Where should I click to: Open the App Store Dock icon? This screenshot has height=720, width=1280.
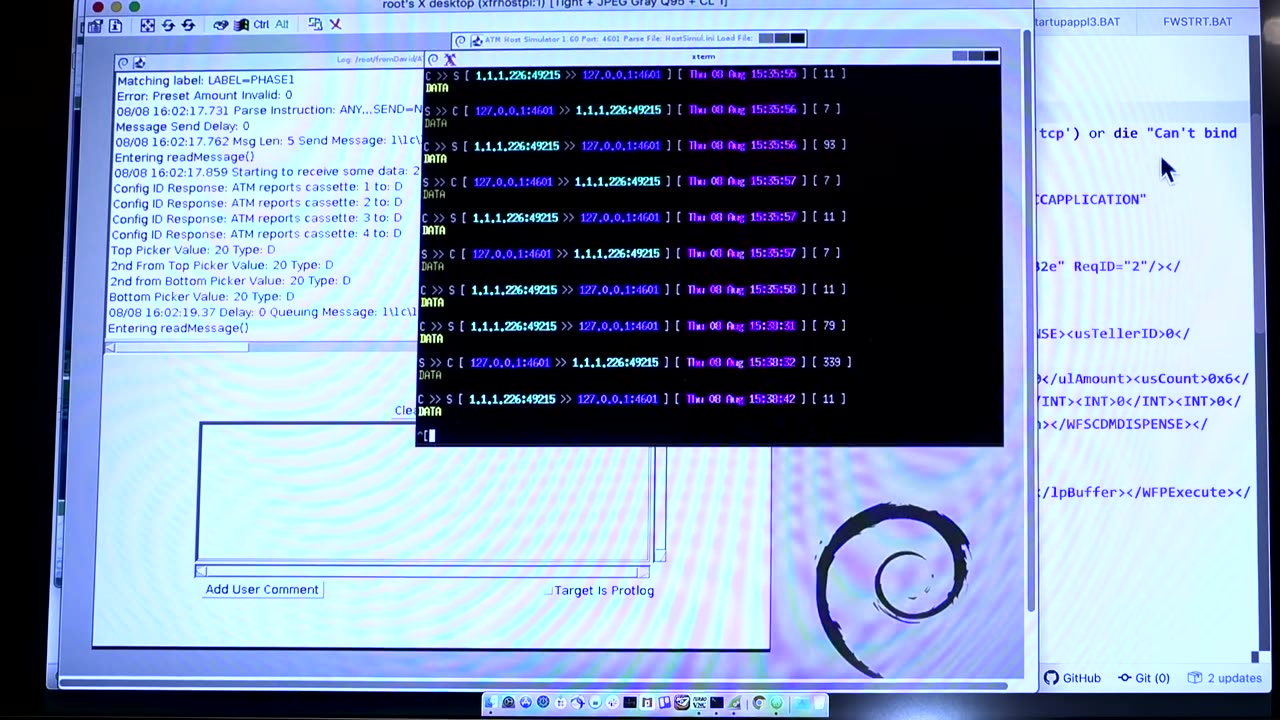[526, 703]
